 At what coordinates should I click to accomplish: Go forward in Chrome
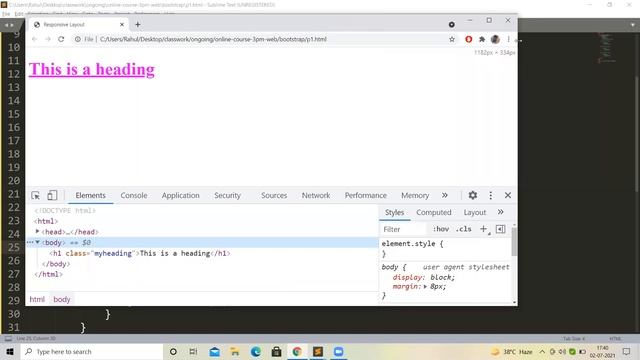[x=48, y=39]
